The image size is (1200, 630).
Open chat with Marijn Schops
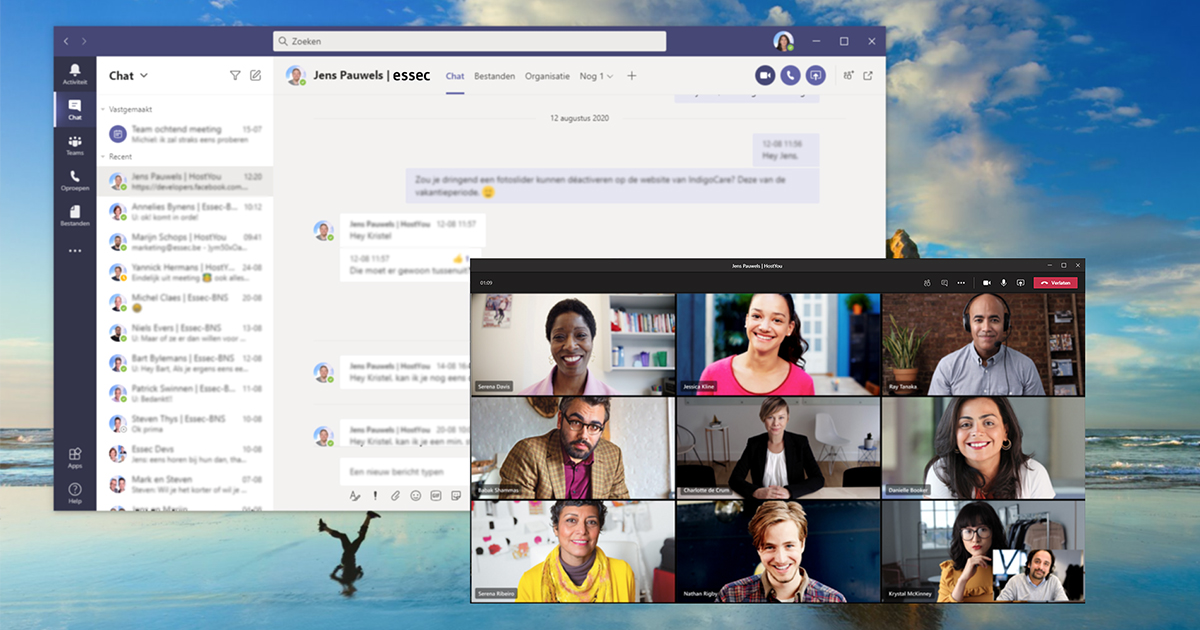185,242
